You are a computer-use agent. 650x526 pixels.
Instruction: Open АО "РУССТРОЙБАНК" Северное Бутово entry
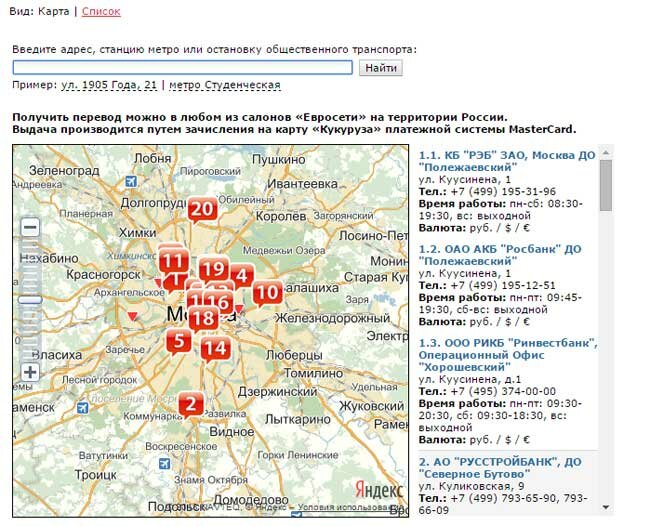pos(500,468)
